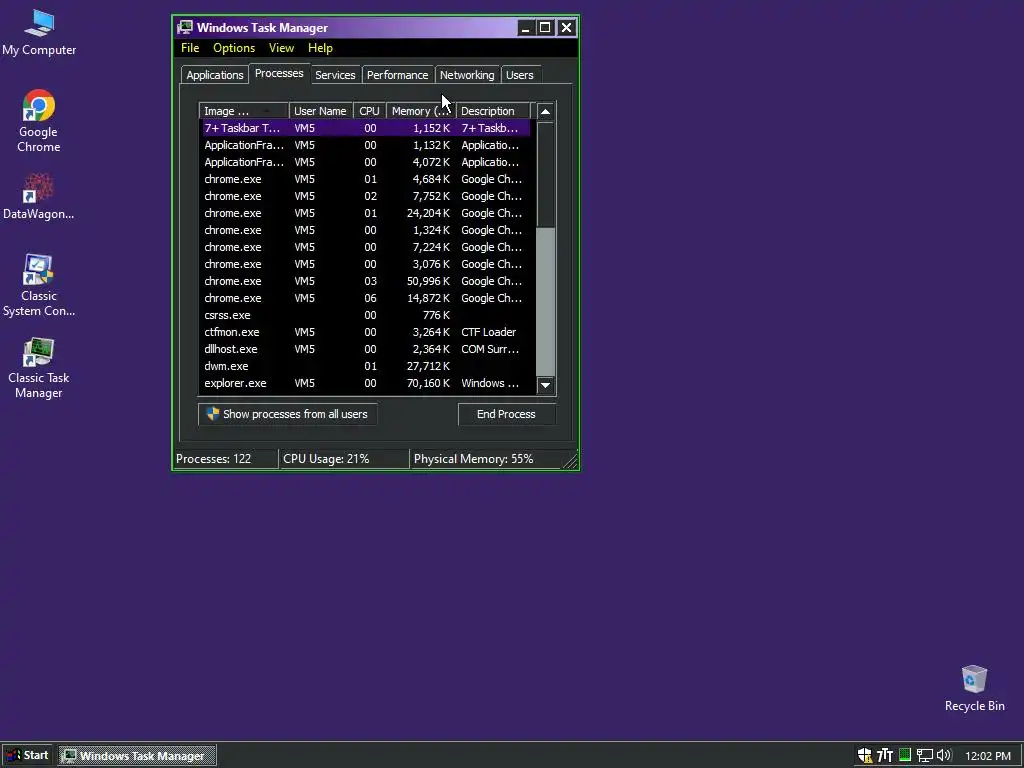Sort by the User Name column header
1024x768 pixels.
pos(321,111)
